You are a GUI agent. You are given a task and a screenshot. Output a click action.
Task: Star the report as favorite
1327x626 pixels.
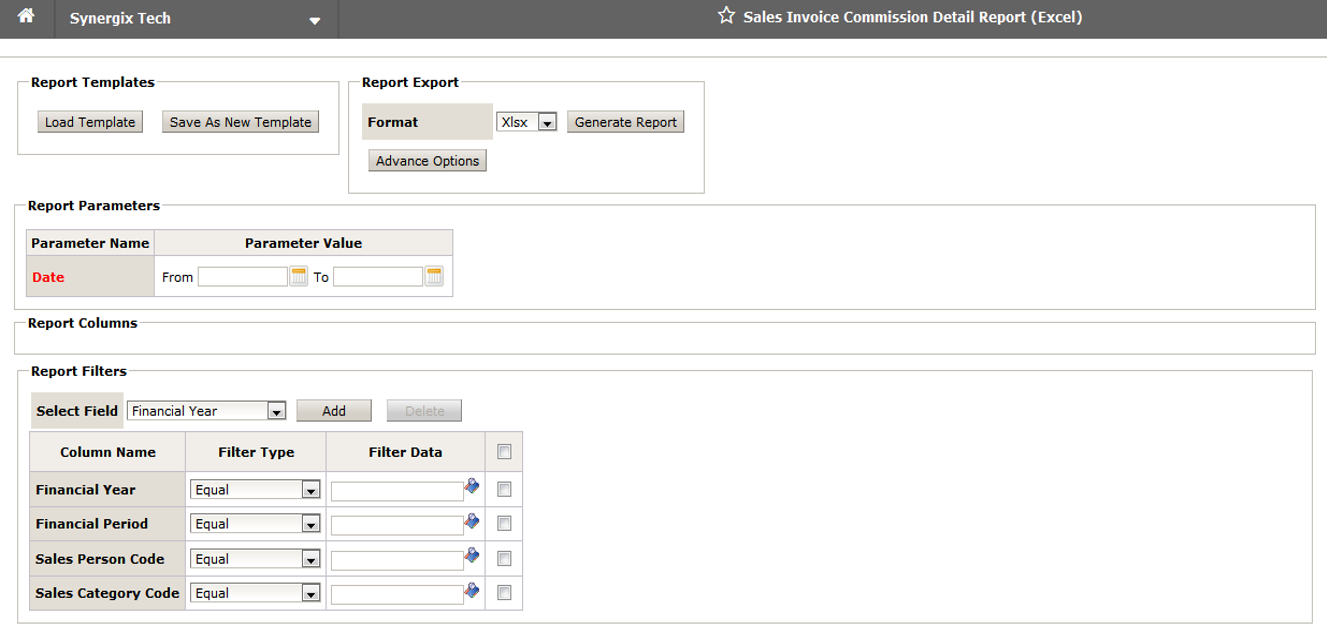point(726,16)
